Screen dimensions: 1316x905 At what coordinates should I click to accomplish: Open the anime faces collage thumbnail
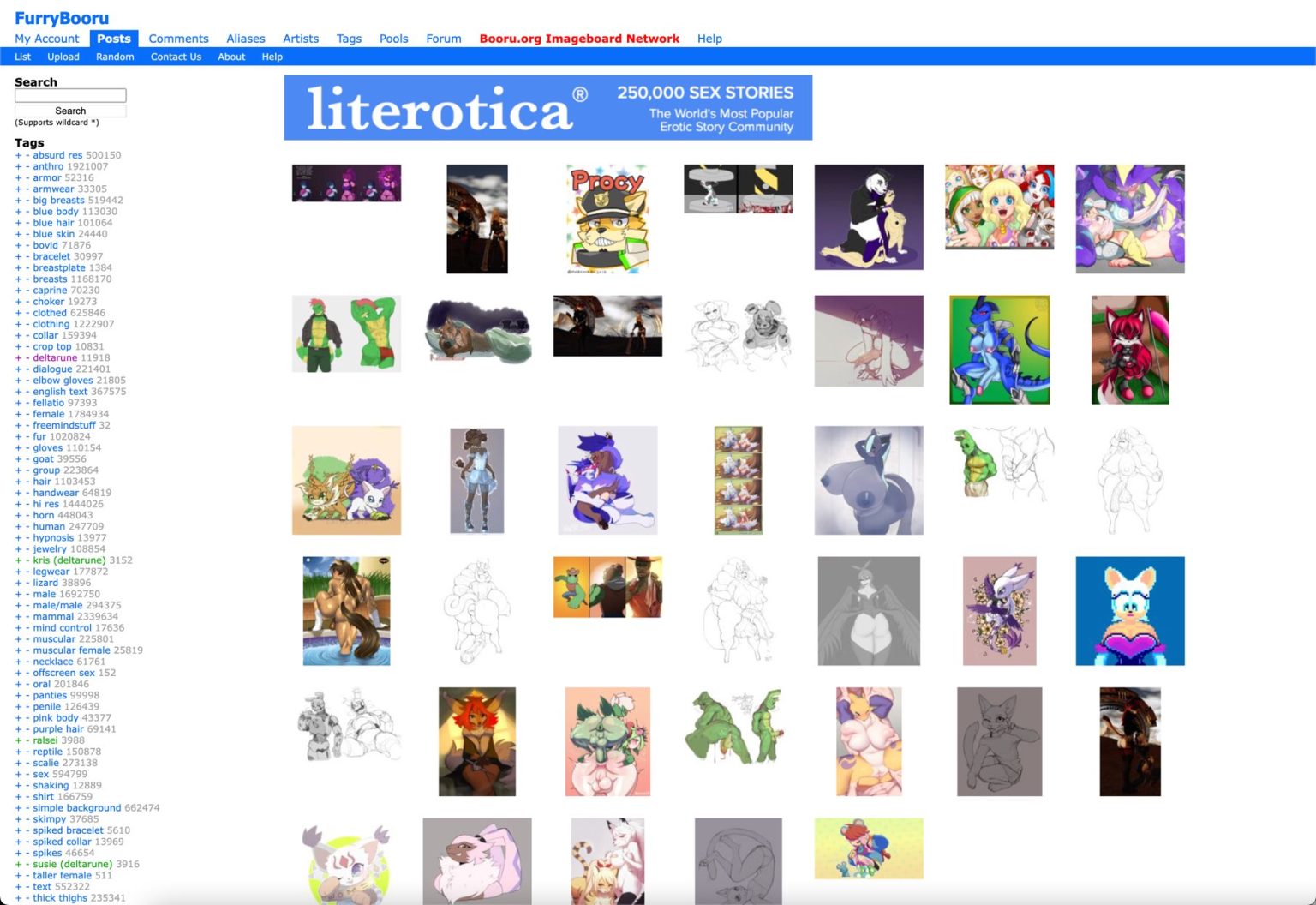pos(999,207)
